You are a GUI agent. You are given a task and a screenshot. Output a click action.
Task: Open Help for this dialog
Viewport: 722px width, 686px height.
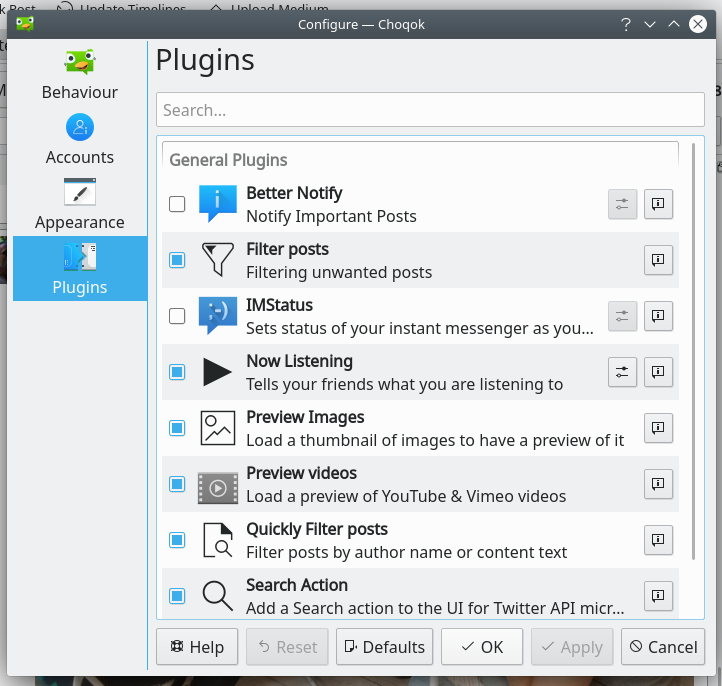[x=197, y=647]
